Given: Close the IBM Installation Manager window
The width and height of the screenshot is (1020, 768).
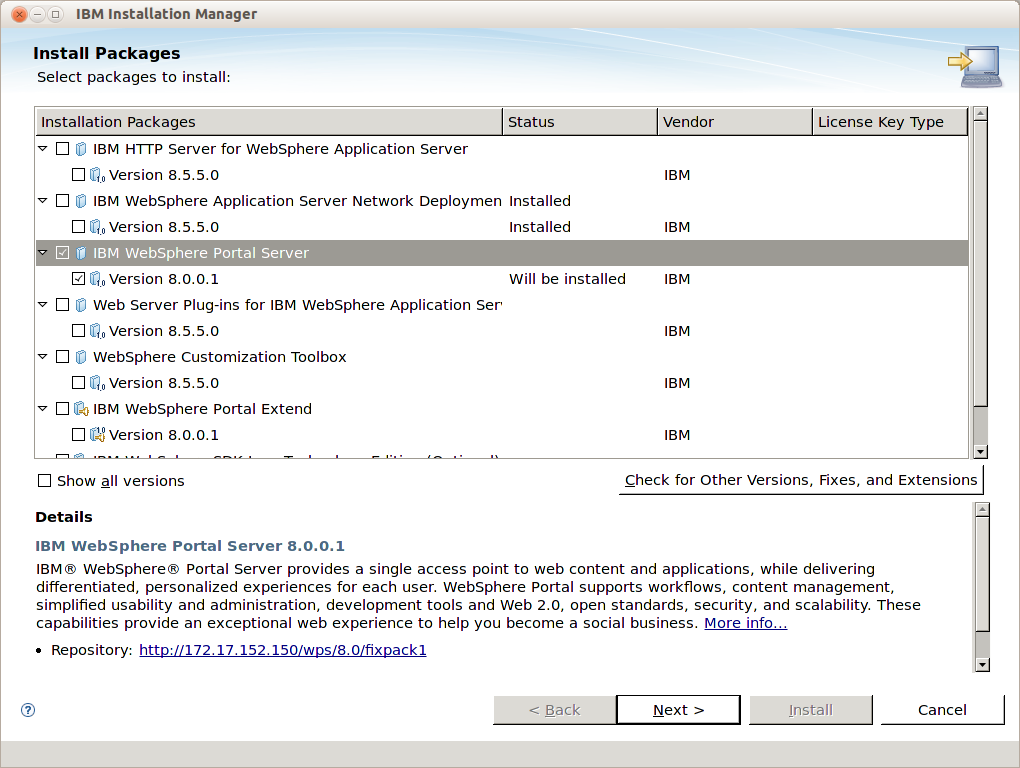Looking at the screenshot, I should tap(20, 14).
